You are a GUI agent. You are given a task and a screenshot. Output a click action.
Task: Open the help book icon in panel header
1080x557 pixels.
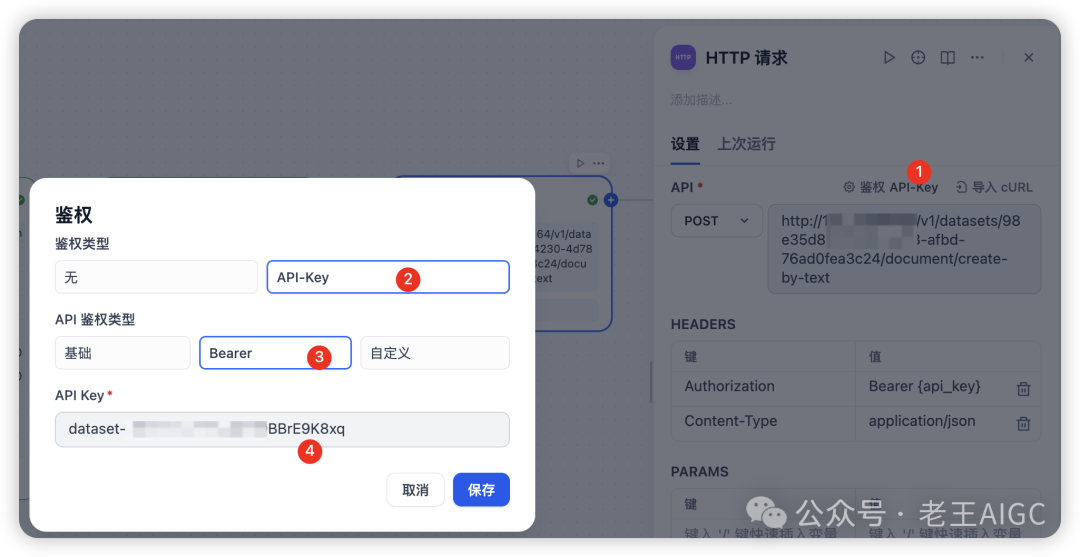point(948,58)
